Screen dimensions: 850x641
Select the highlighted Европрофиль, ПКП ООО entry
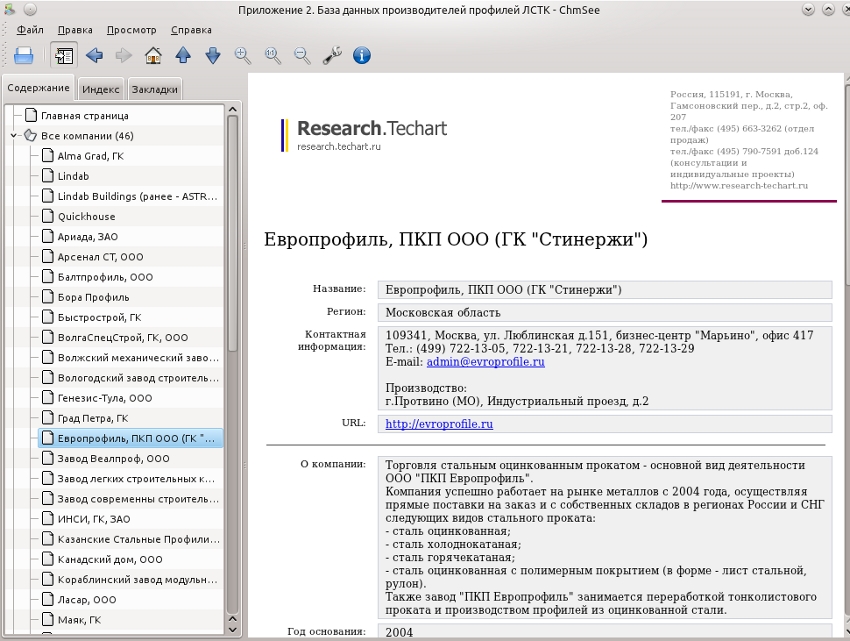point(130,438)
